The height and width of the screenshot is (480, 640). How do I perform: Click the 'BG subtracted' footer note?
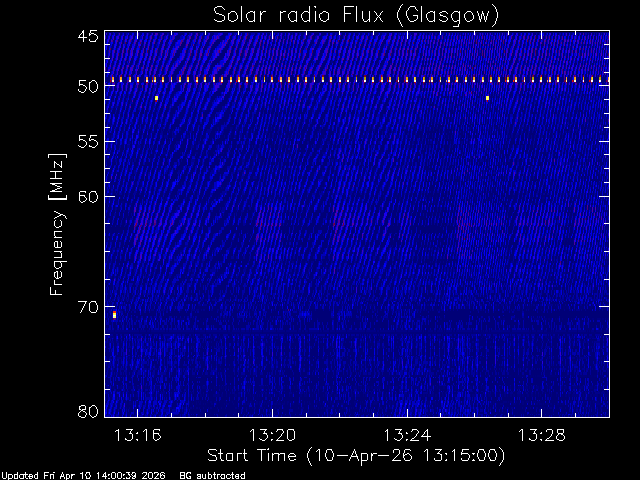[x=213, y=476]
